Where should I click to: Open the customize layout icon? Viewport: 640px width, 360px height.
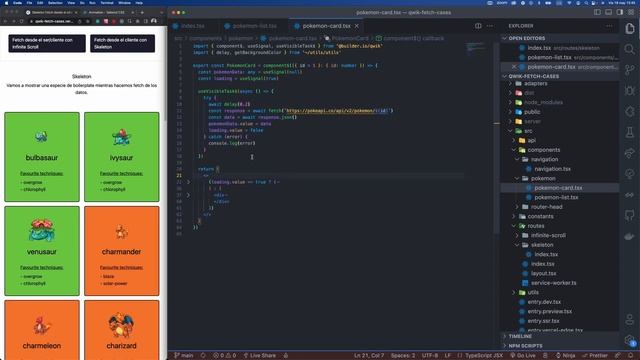pyautogui.click(x=631, y=12)
